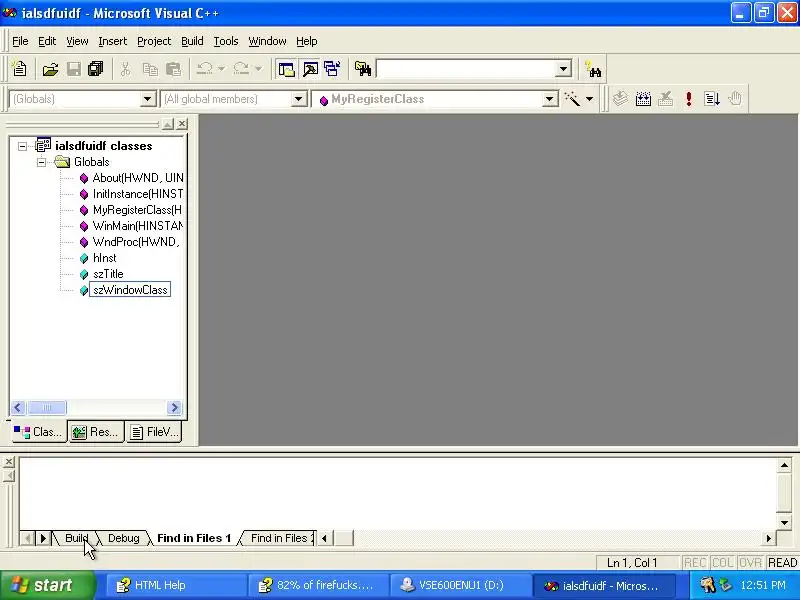
Task: Open the Find text combo dropdown arrow
Action: tap(563, 69)
